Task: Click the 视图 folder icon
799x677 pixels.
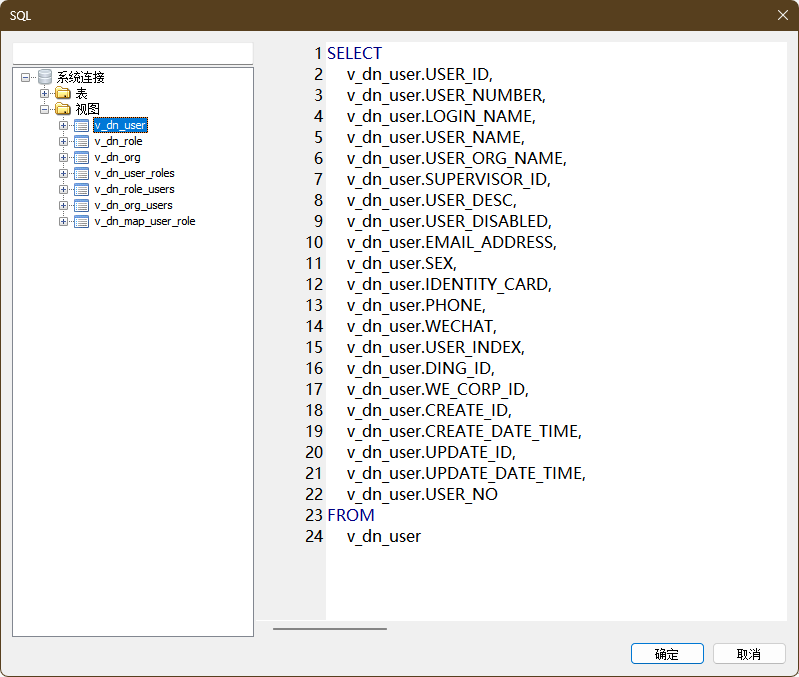Action: (x=63, y=109)
